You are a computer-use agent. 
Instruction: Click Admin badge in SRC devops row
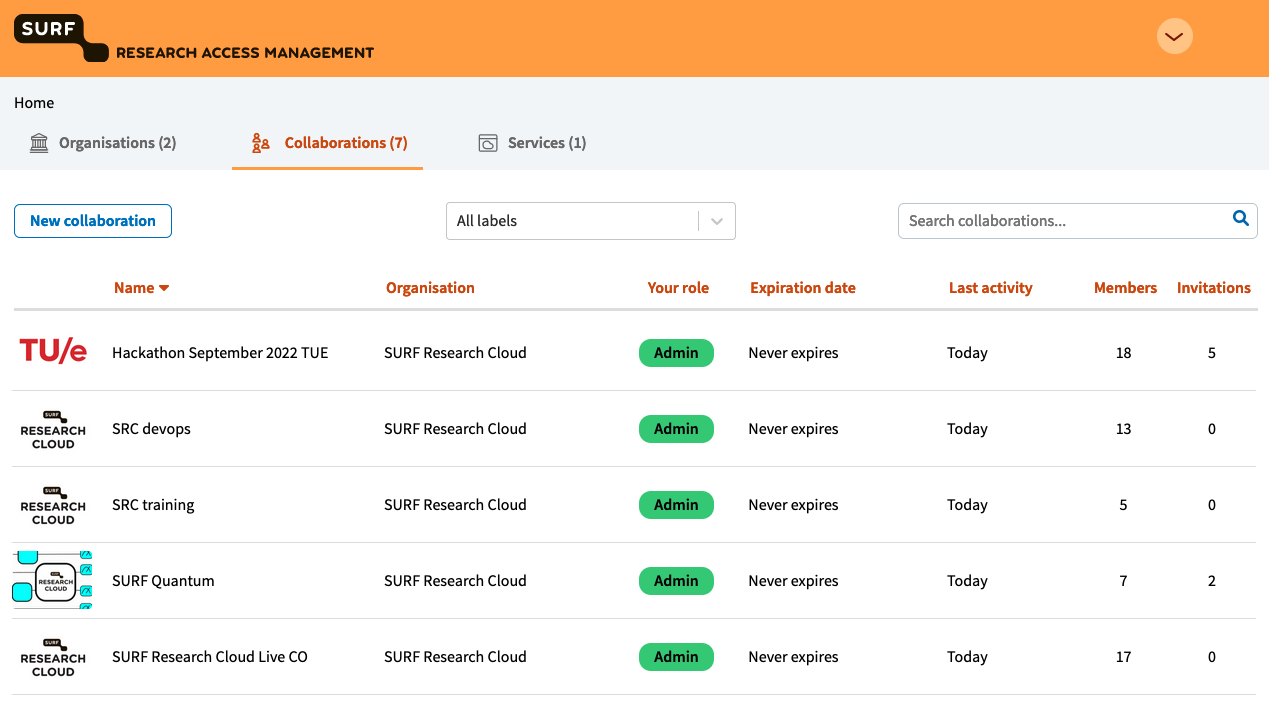(x=676, y=429)
